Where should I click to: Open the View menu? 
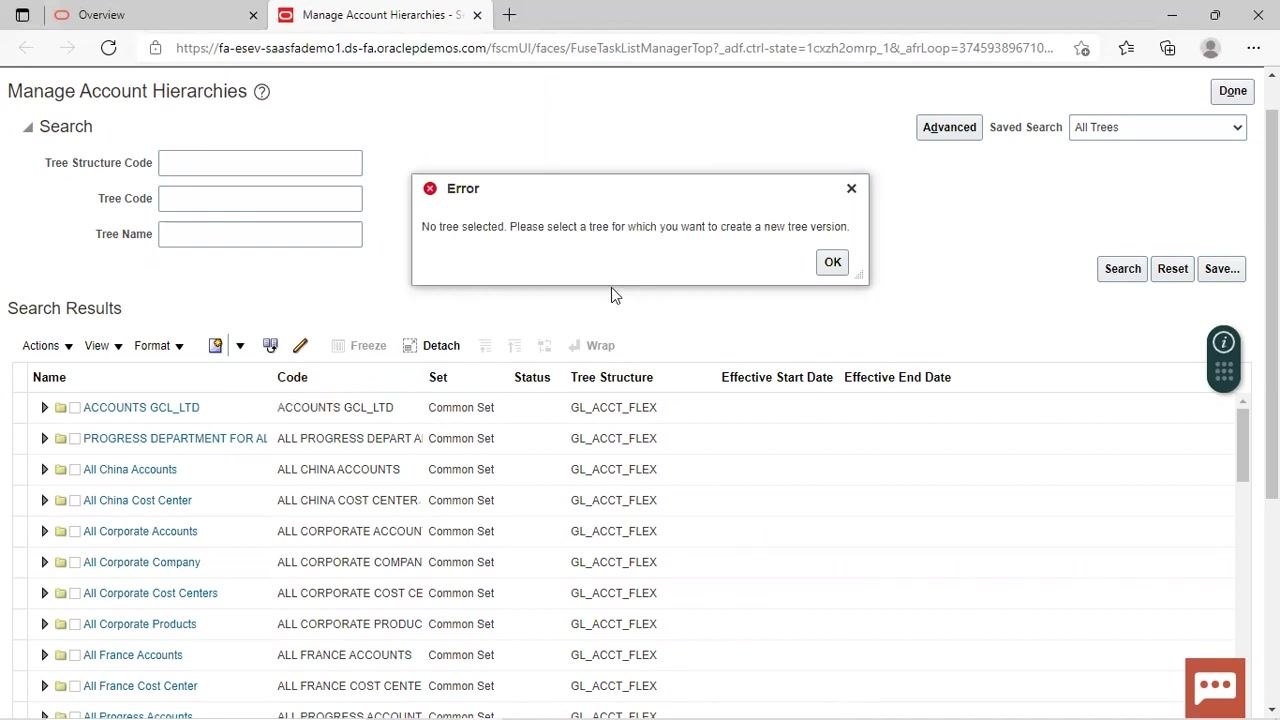[x=103, y=346]
